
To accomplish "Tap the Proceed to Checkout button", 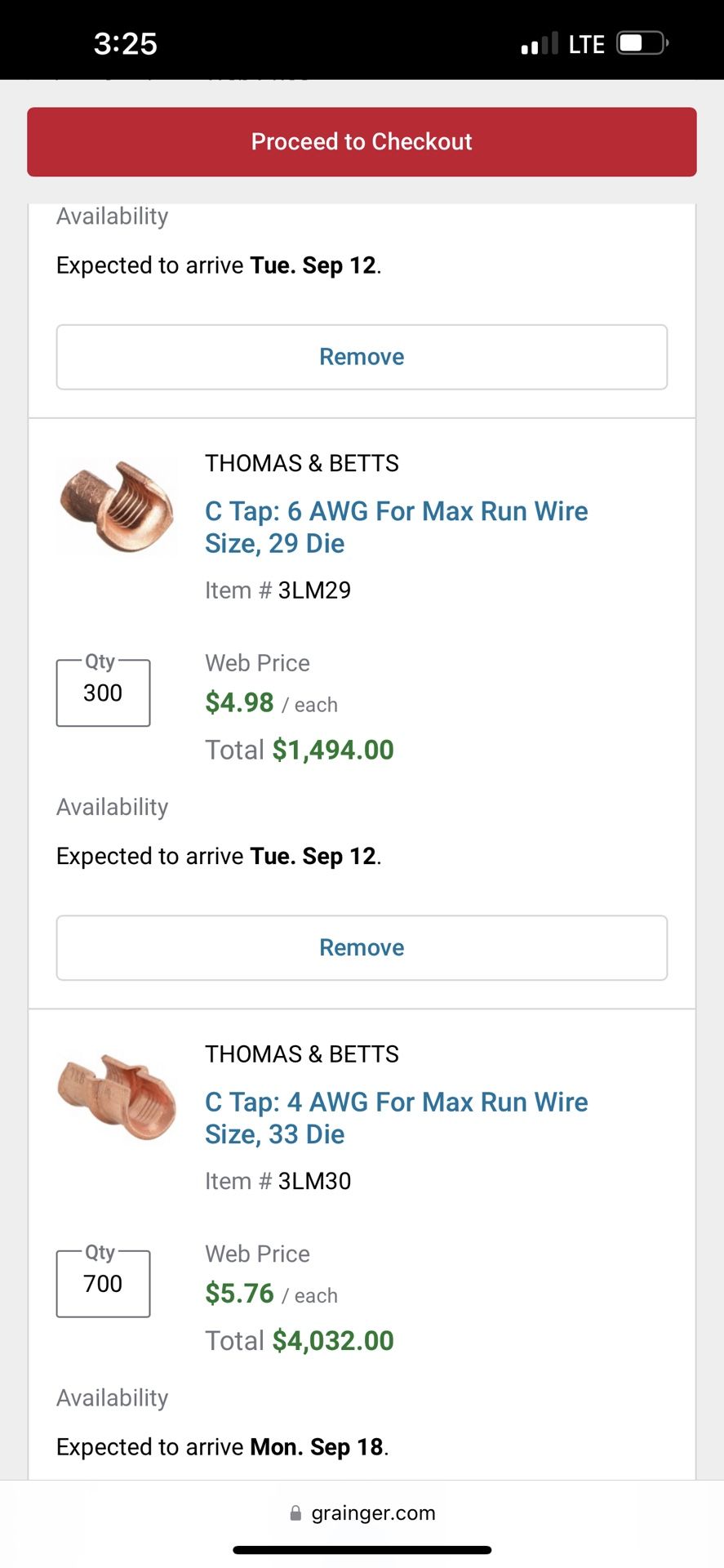I will tap(362, 141).
